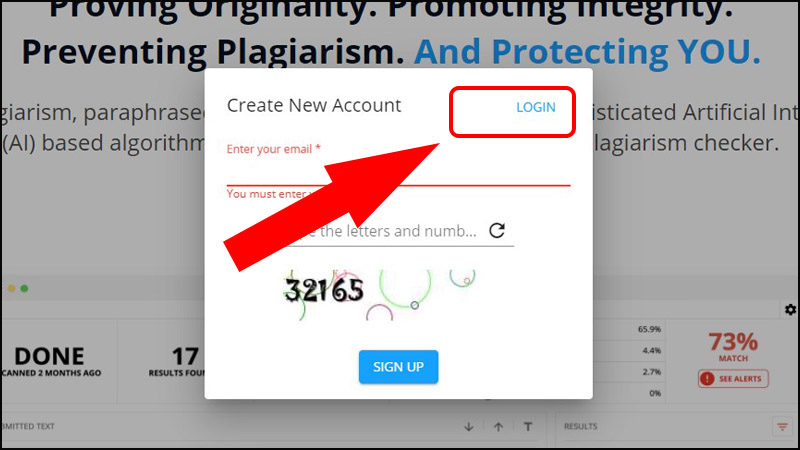Click the SEE ALERTS button
Screen dimensions: 800x450
coord(733,379)
